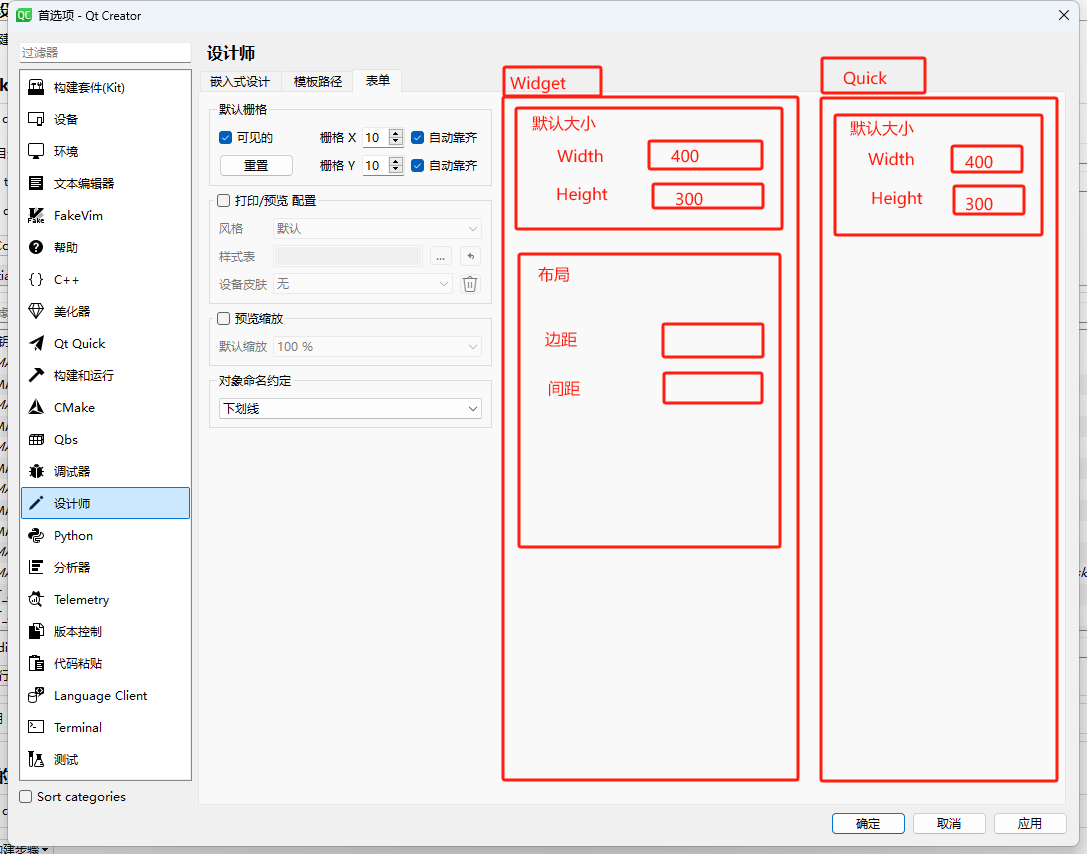This screenshot has height=854, width=1087.
Task: Select the 版本控制 version control icon
Action: point(36,631)
